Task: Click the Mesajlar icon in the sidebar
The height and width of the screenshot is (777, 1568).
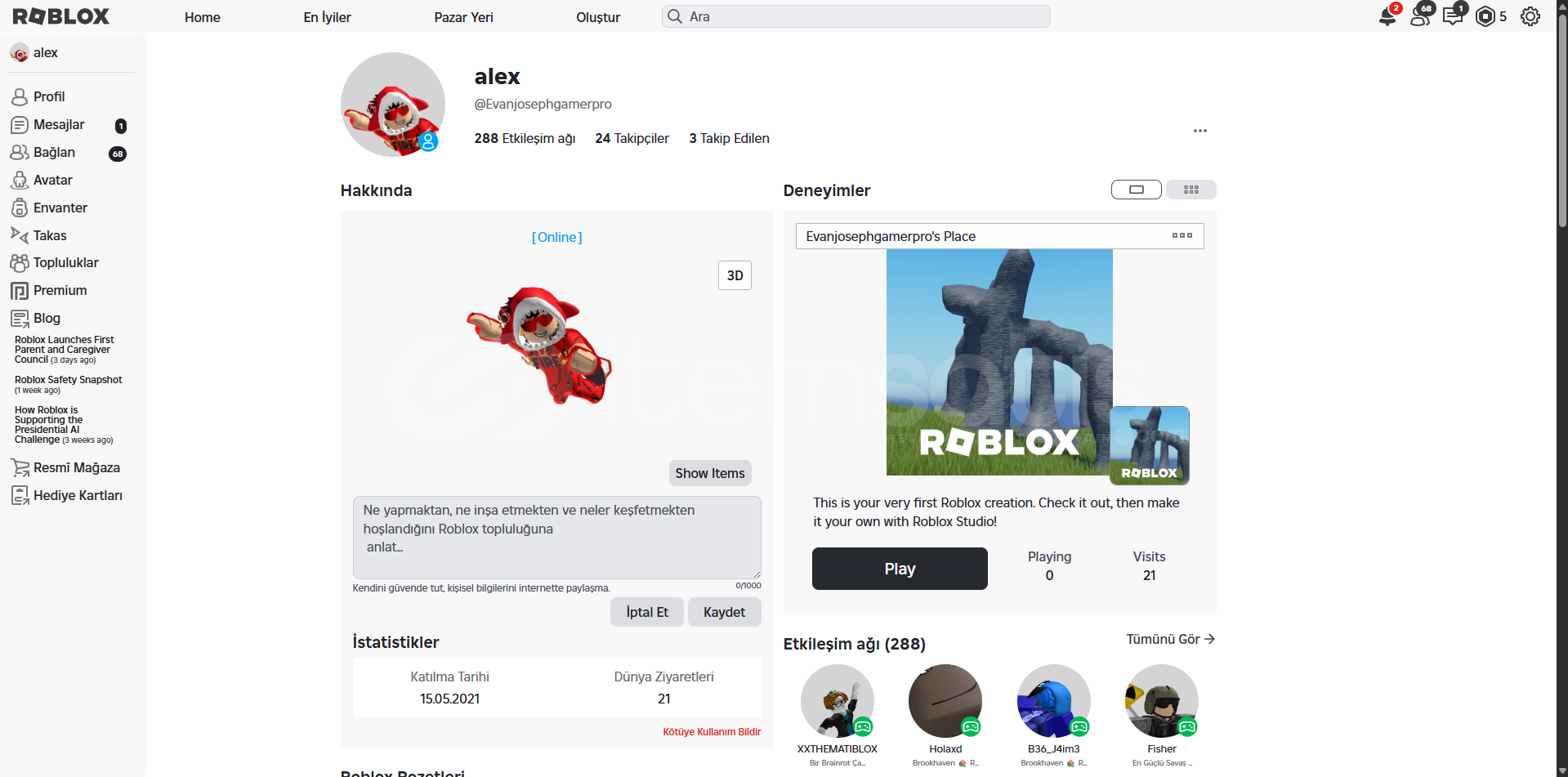Action: [20, 125]
